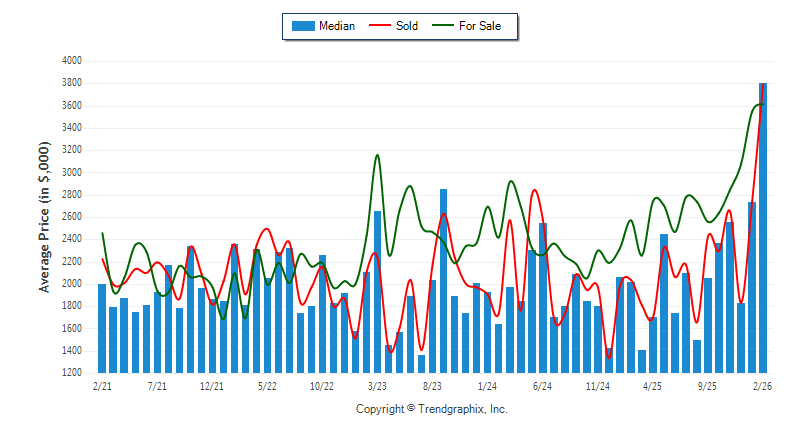Click the 4000 y-axis value label
The width and height of the screenshot is (800, 434).
70,61
